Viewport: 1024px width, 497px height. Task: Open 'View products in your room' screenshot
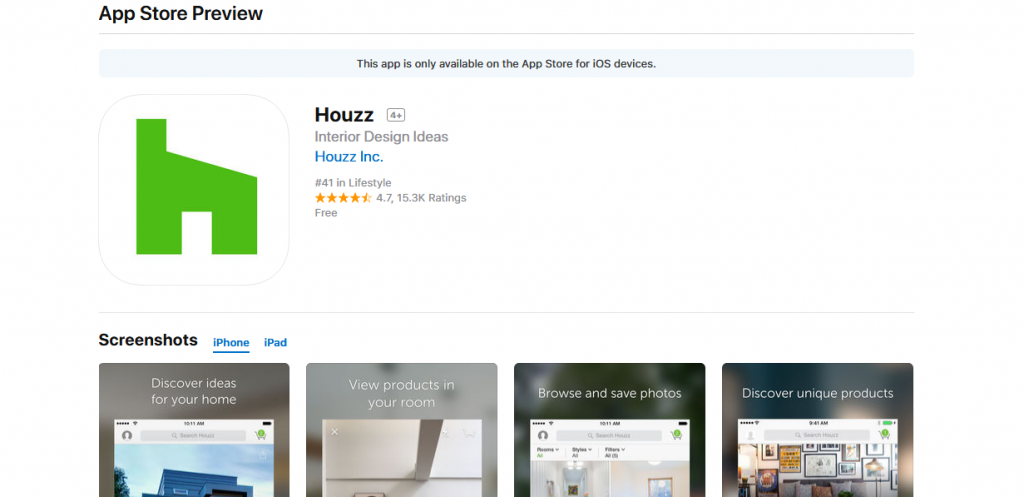tap(402, 430)
